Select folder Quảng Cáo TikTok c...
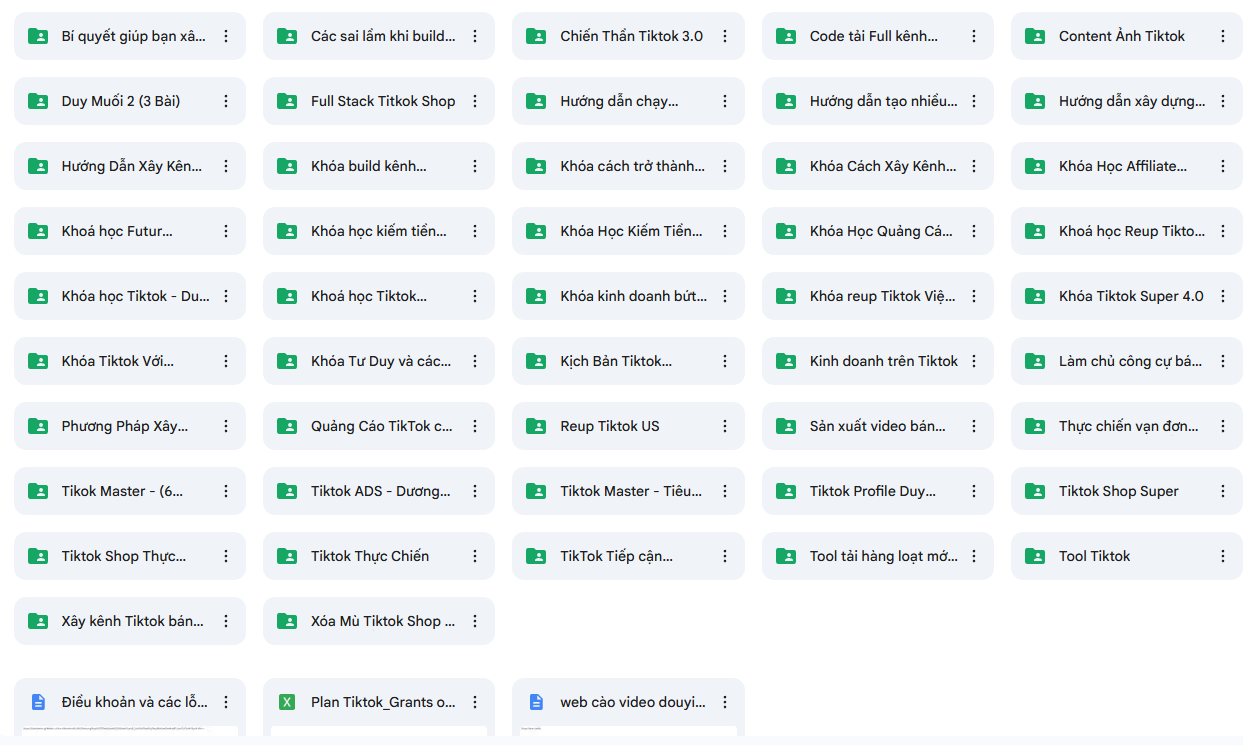Screen dimensions: 1243x745 click(379, 426)
